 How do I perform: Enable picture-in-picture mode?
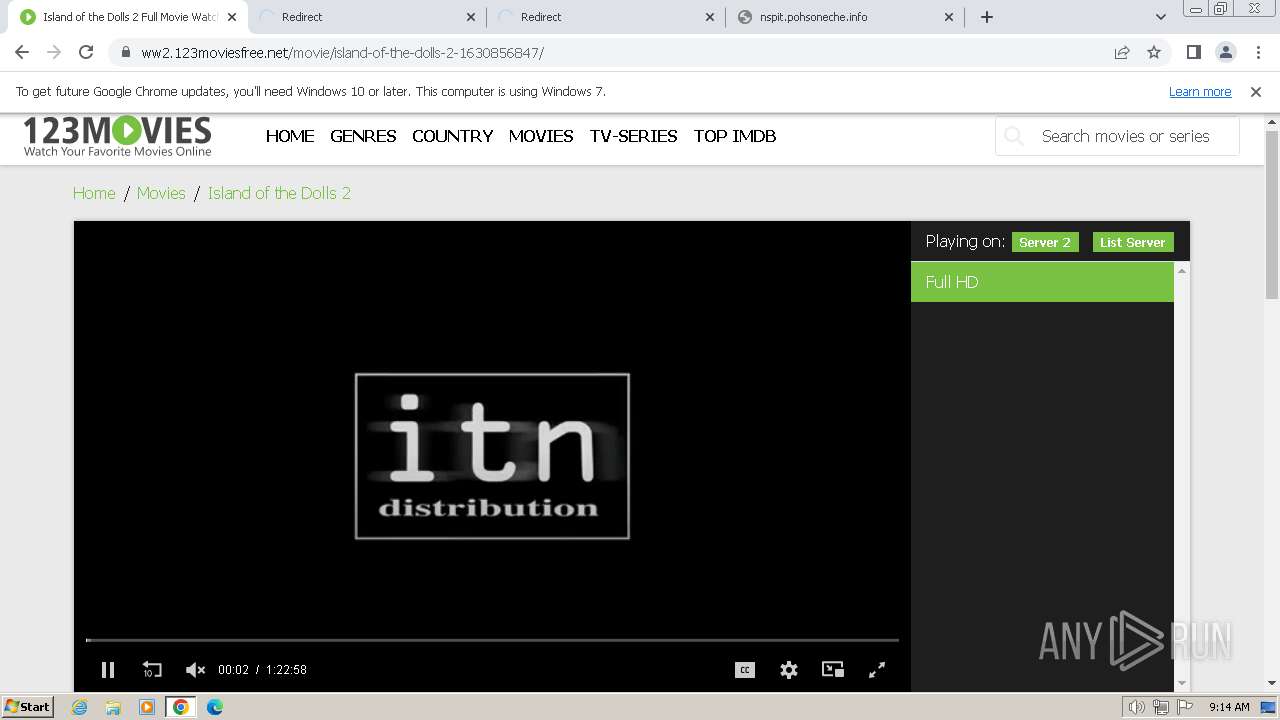833,670
